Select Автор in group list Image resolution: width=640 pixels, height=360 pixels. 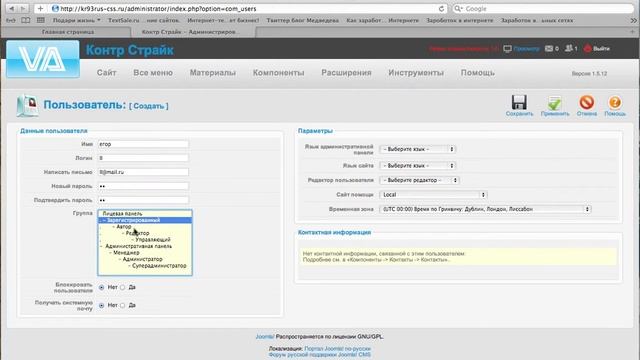145,227
